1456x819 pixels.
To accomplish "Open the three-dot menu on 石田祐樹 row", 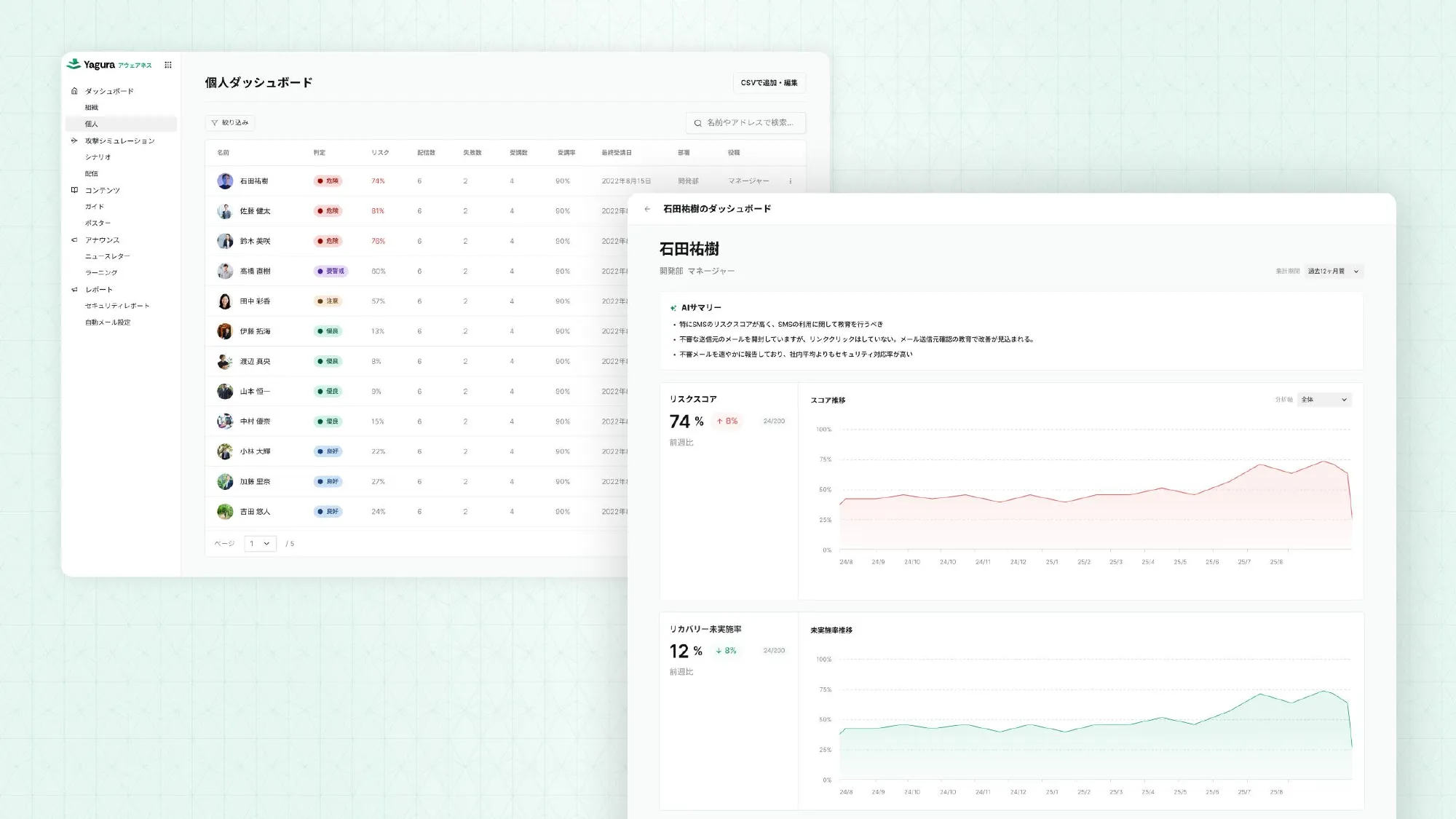I will click(x=790, y=181).
